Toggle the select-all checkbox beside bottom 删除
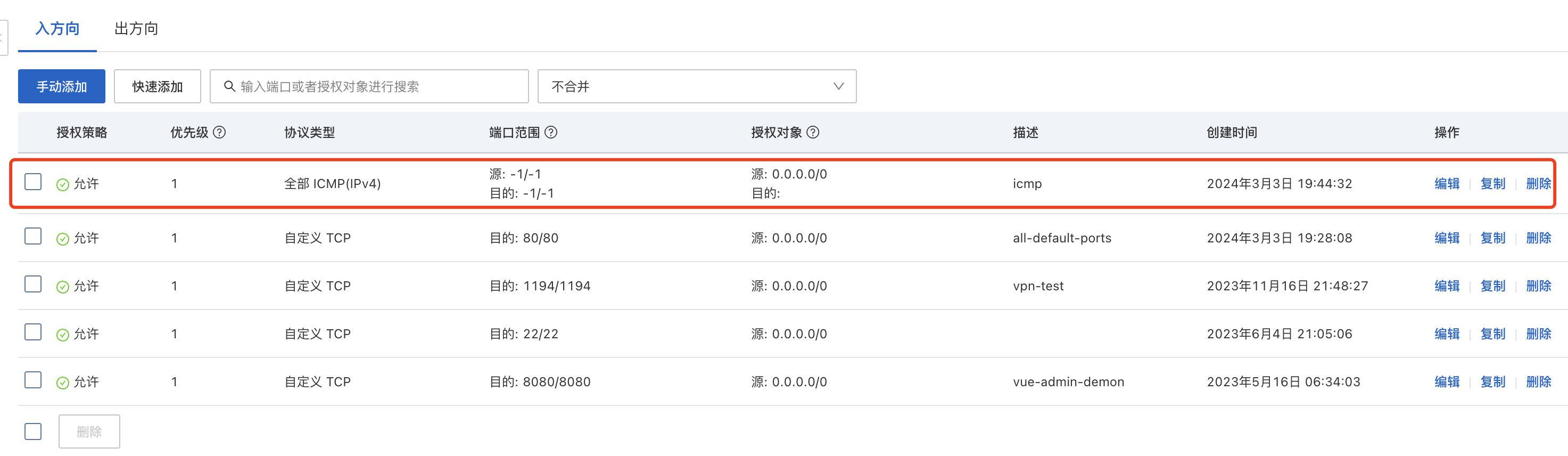Image resolution: width=1568 pixels, height=456 pixels. [33, 431]
